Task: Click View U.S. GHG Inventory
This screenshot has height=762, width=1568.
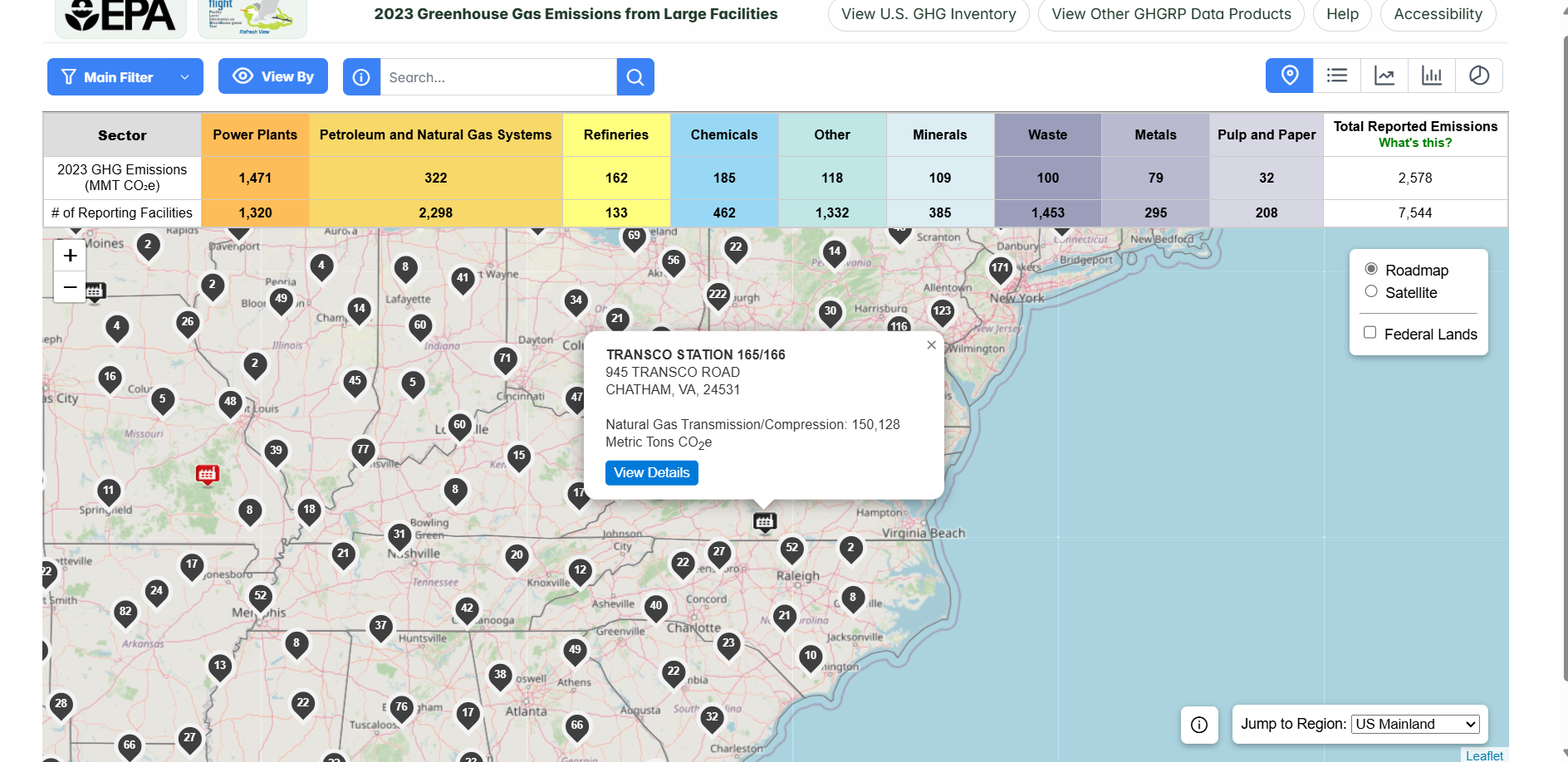Action: 928,14
